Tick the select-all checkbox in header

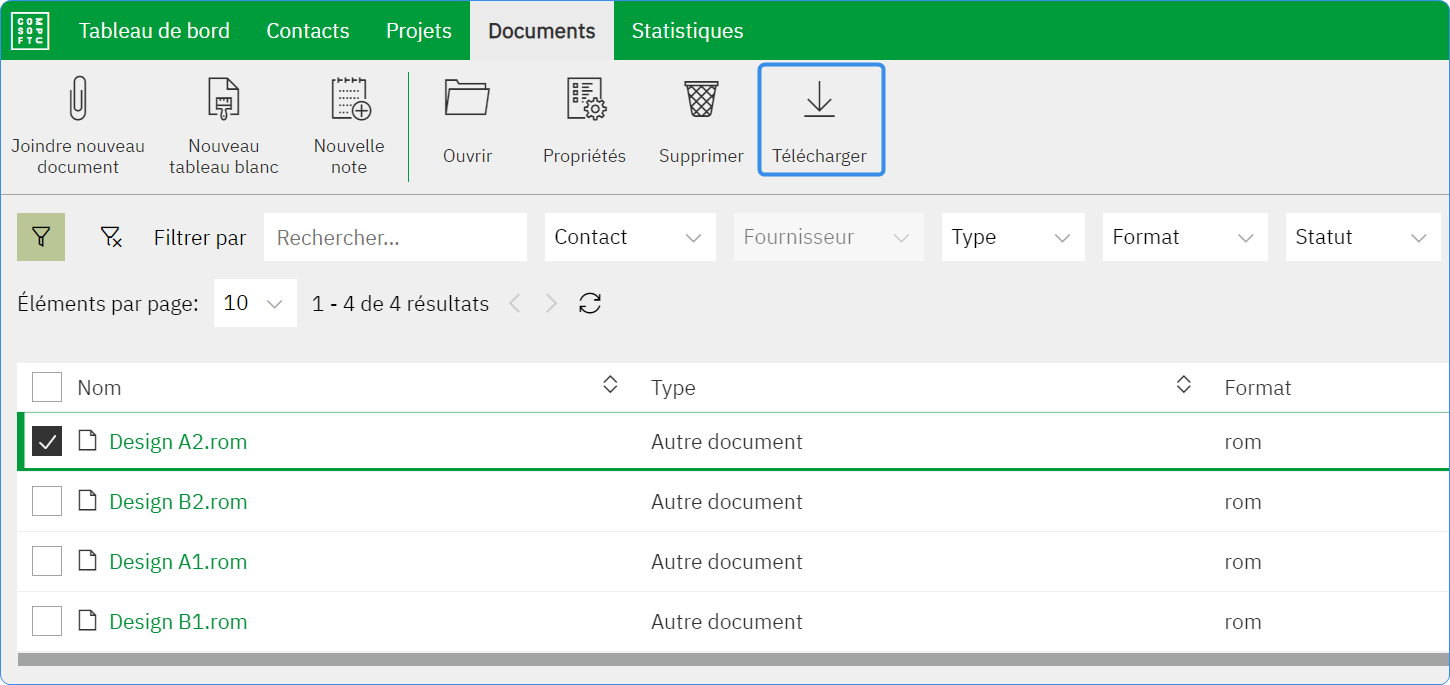(47, 387)
